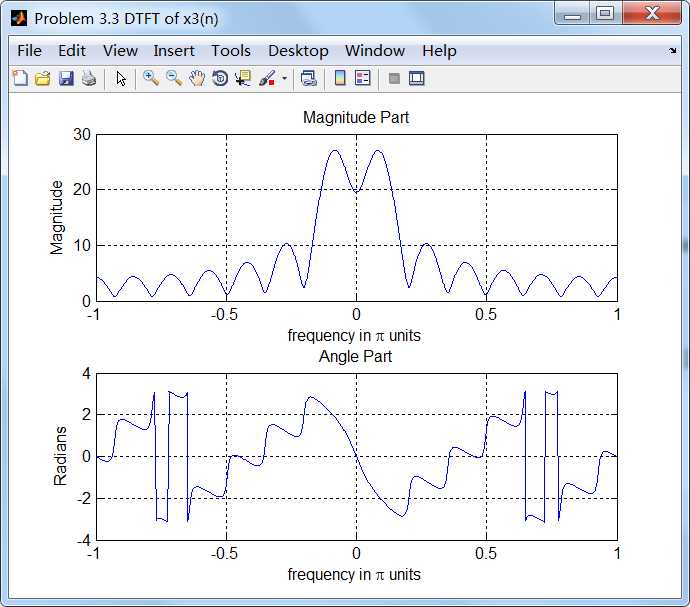Image resolution: width=690 pixels, height=607 pixels.
Task: Click the MATLAB icon in the title bar
Action: [19, 18]
